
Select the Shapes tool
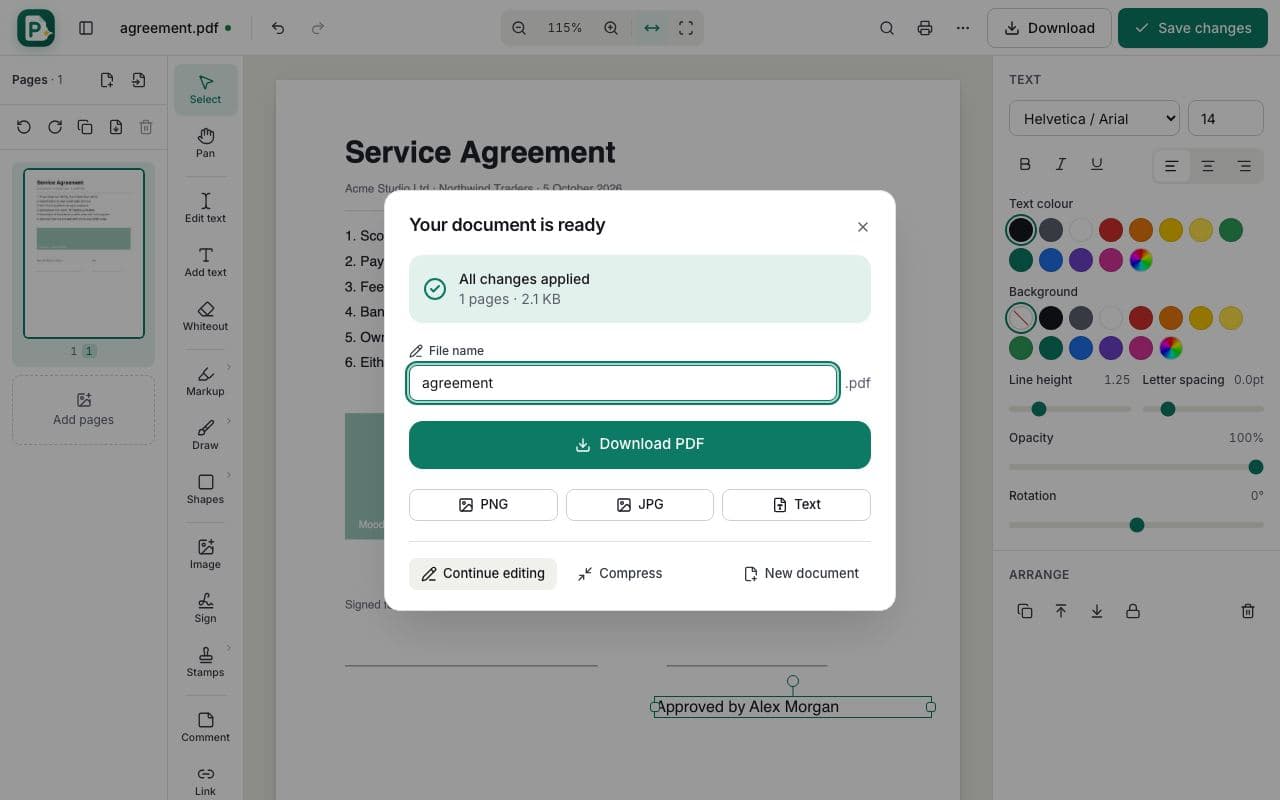pos(205,489)
